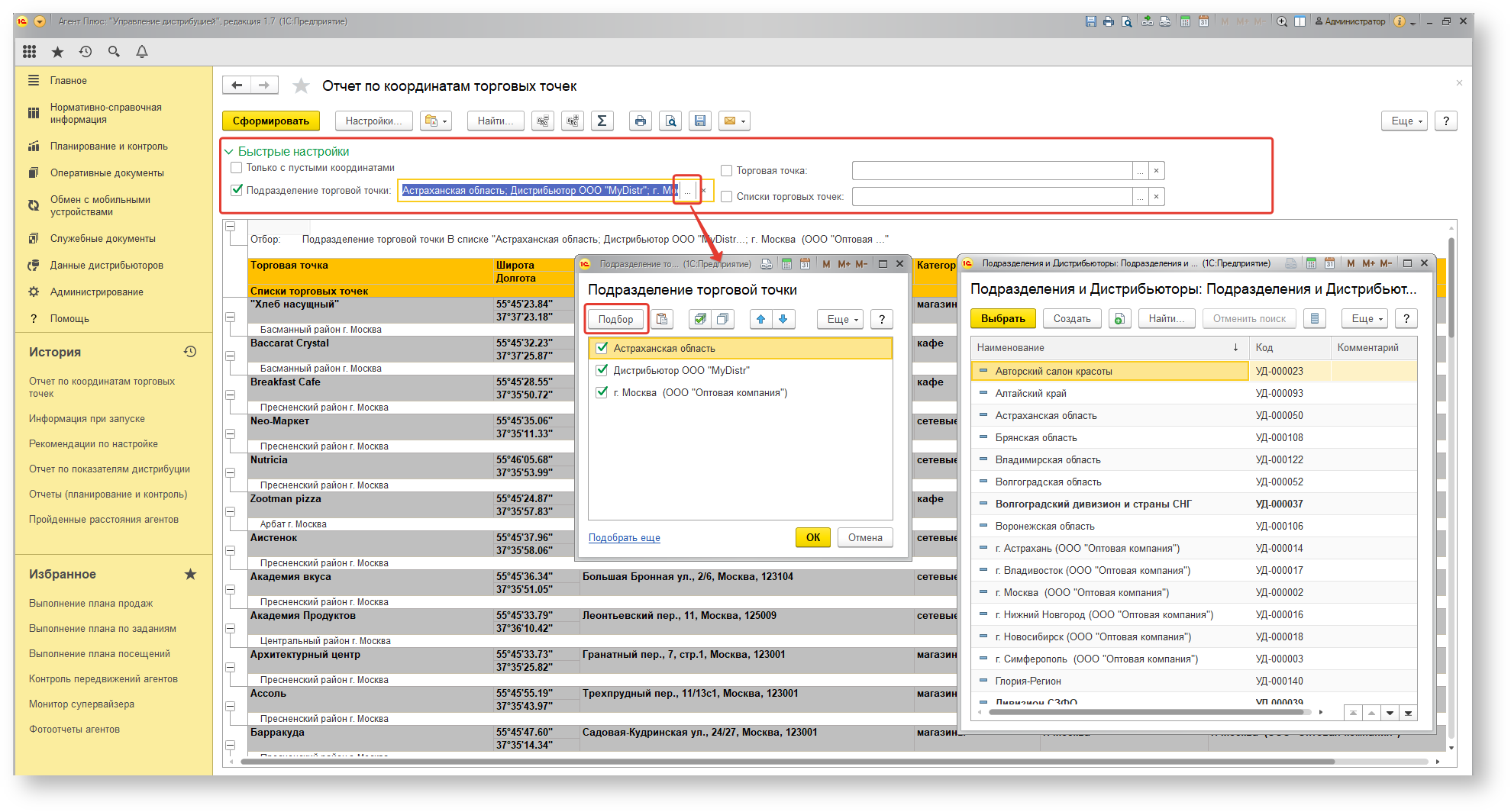Click the check all items icon in selection dialog
This screenshot has height=812, width=1511.
click(x=700, y=319)
